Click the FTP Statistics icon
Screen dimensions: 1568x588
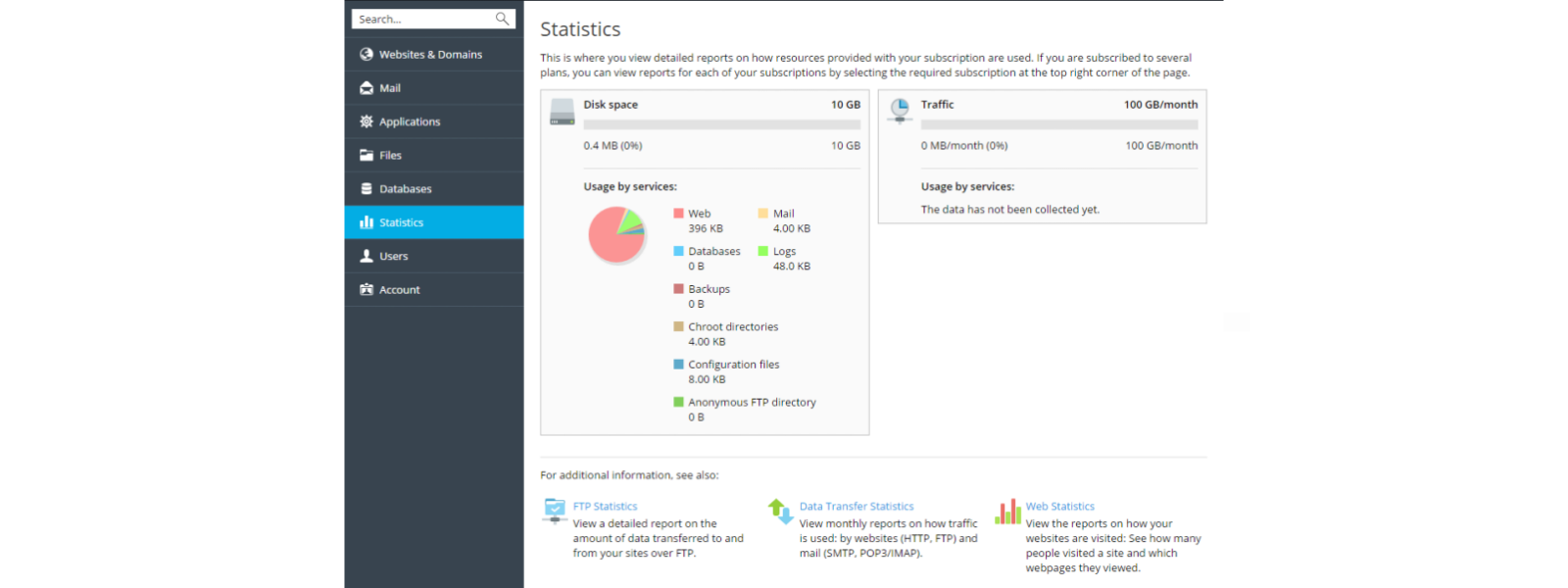[x=555, y=510]
